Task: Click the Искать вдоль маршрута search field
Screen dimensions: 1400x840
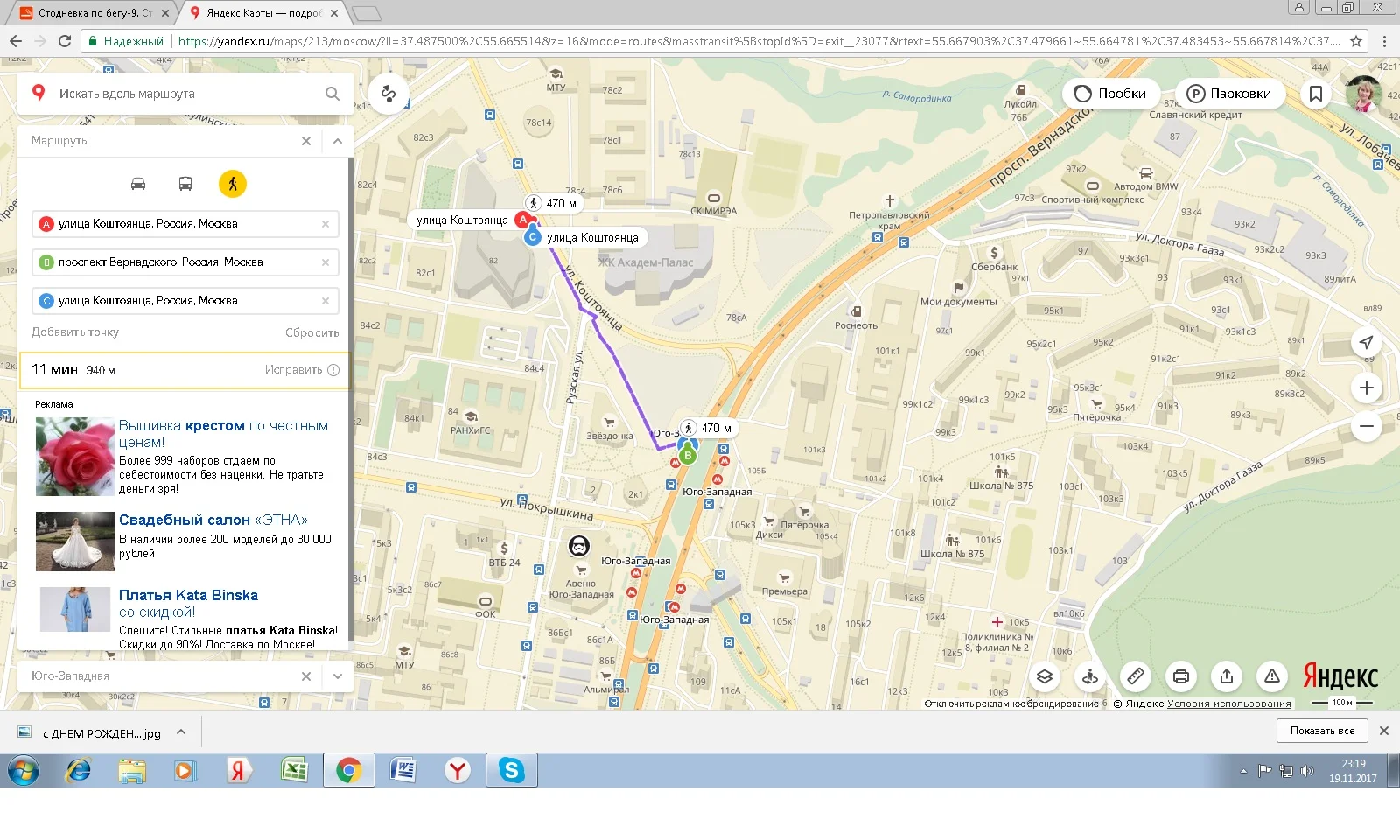Action: tap(185, 94)
